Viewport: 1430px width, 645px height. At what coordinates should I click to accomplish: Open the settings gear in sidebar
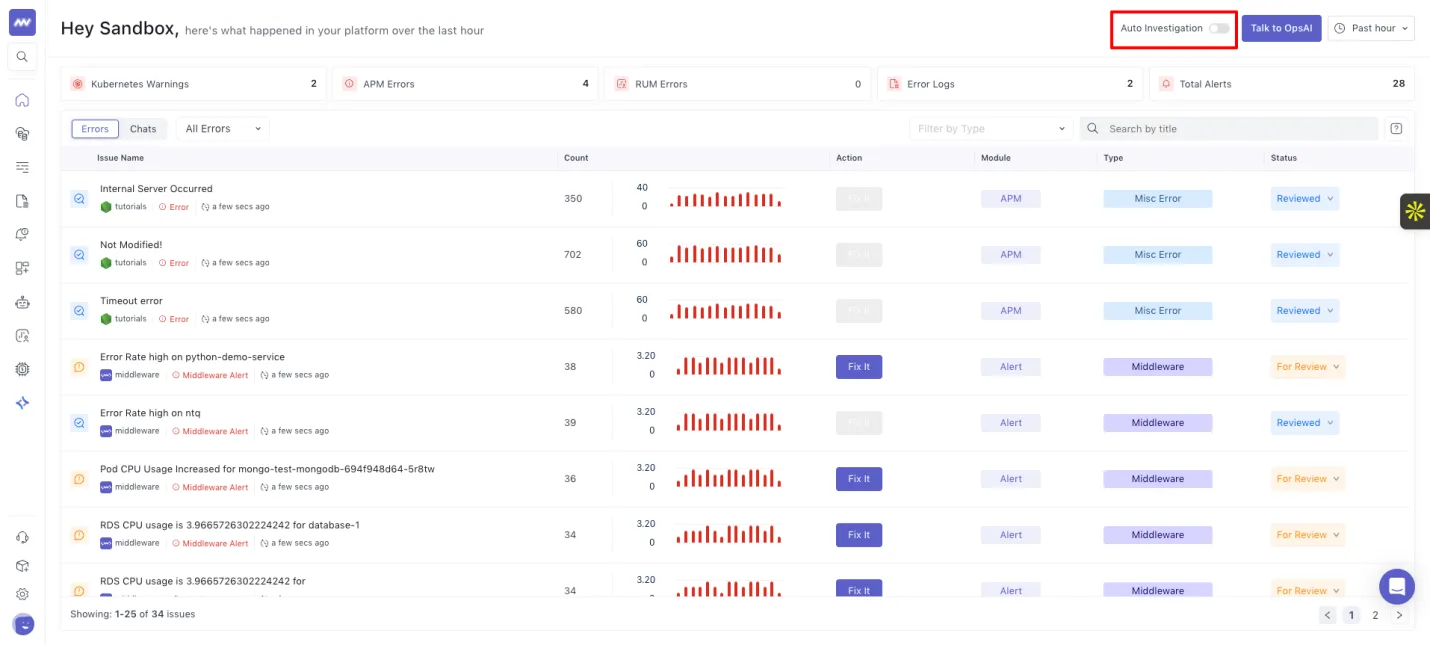pos(22,594)
